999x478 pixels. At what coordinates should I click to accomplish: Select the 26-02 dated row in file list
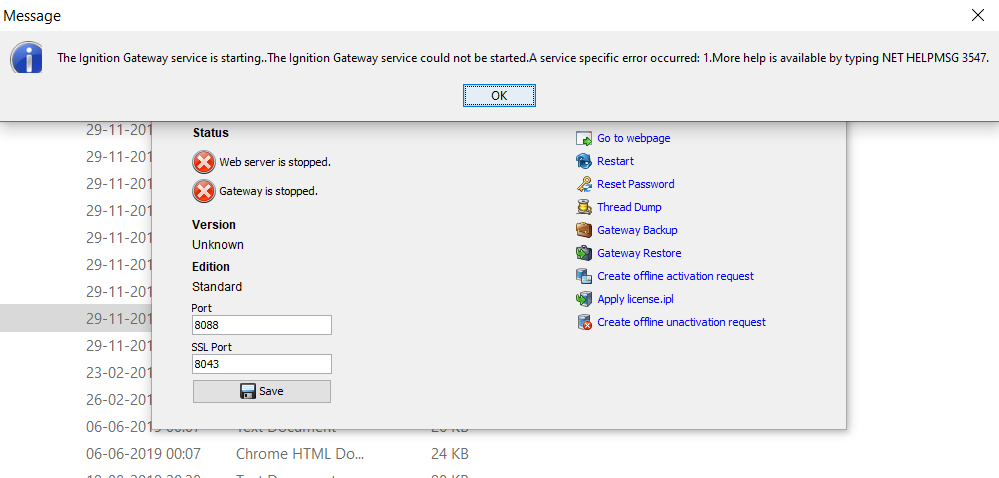76,400
